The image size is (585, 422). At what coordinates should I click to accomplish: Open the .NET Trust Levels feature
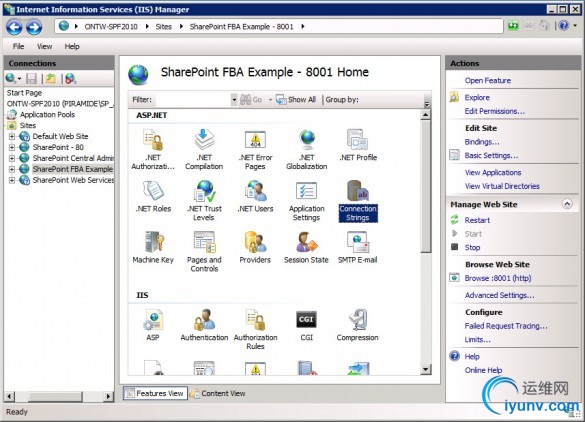click(204, 201)
